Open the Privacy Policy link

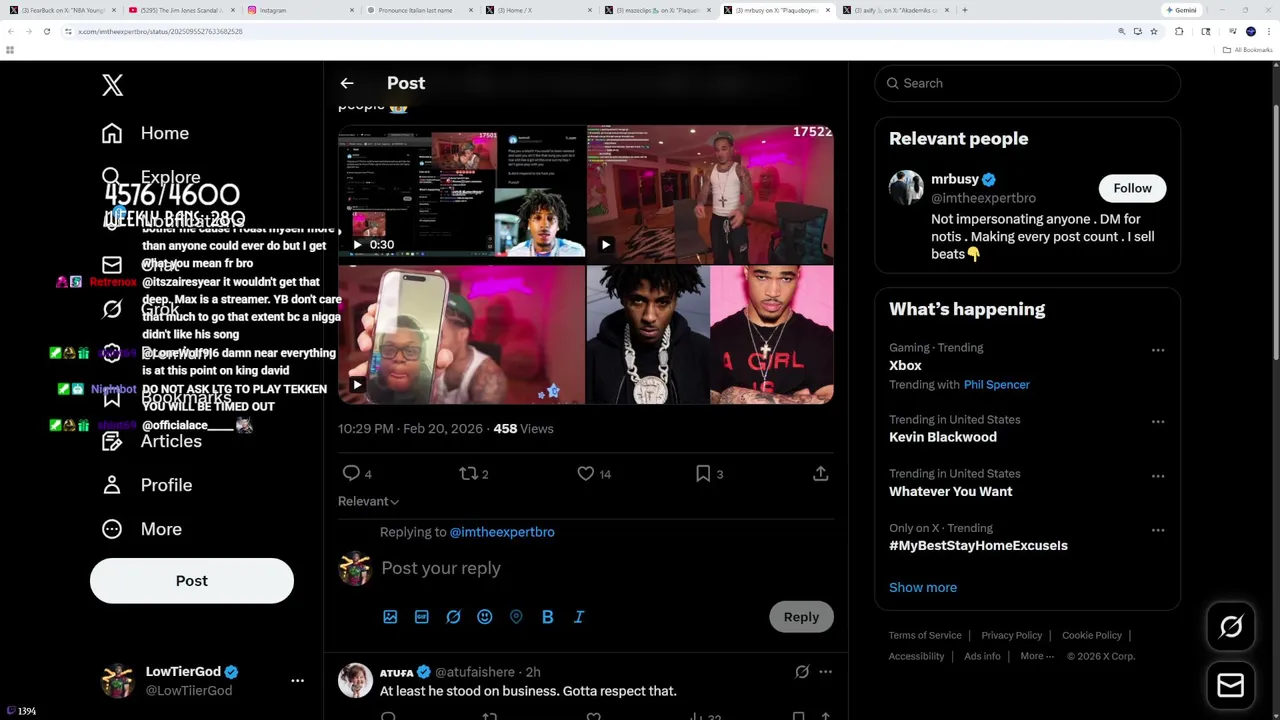[x=1012, y=635]
